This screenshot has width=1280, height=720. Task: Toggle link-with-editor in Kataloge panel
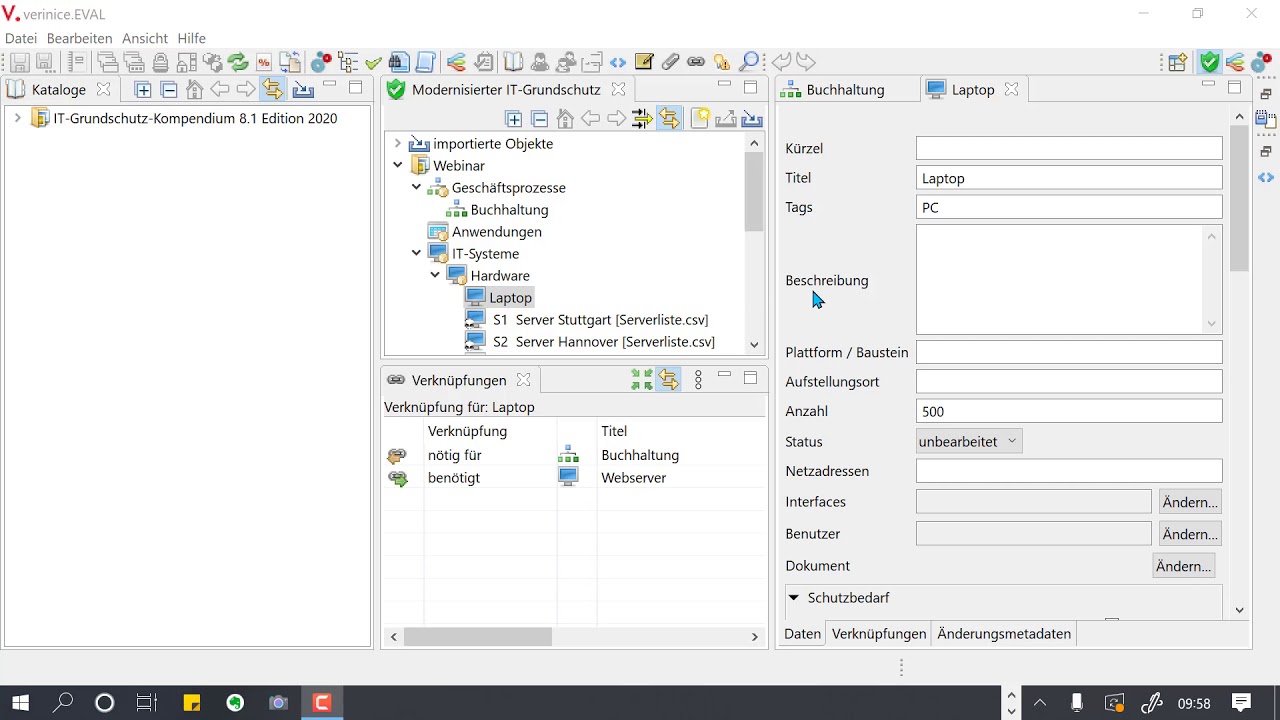272,90
